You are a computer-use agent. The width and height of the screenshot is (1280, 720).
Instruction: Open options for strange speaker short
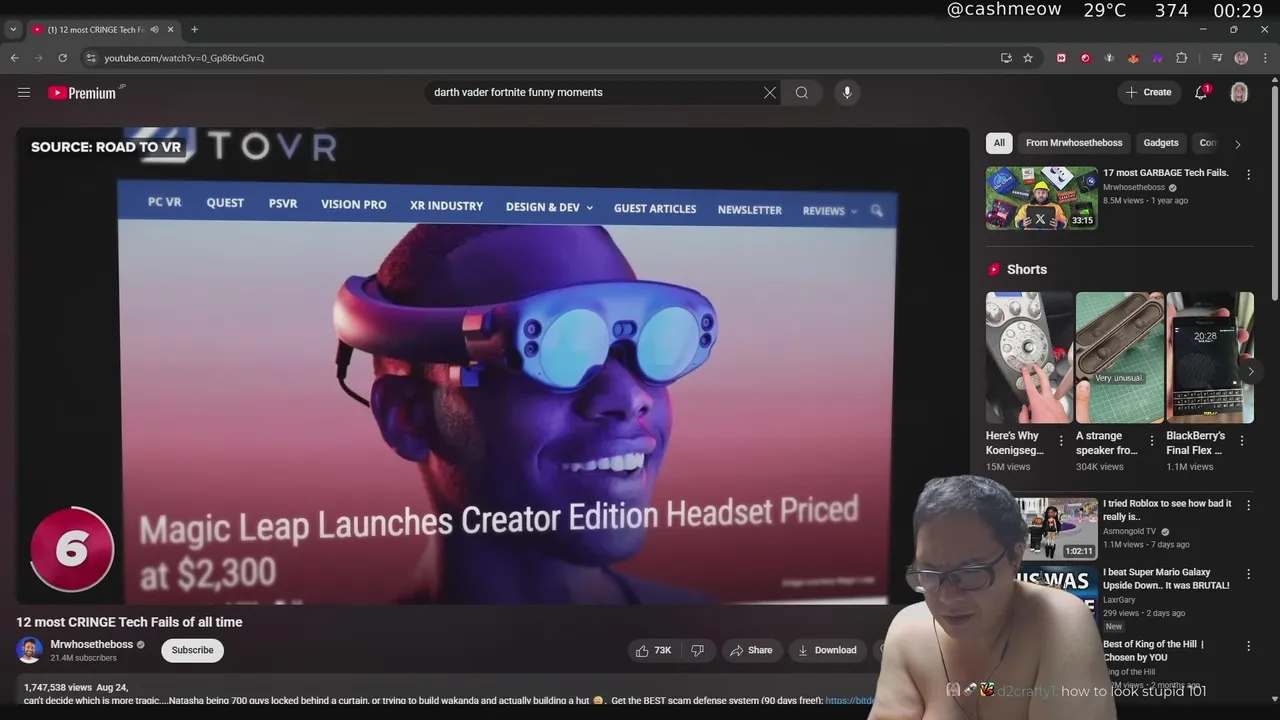1151,441
